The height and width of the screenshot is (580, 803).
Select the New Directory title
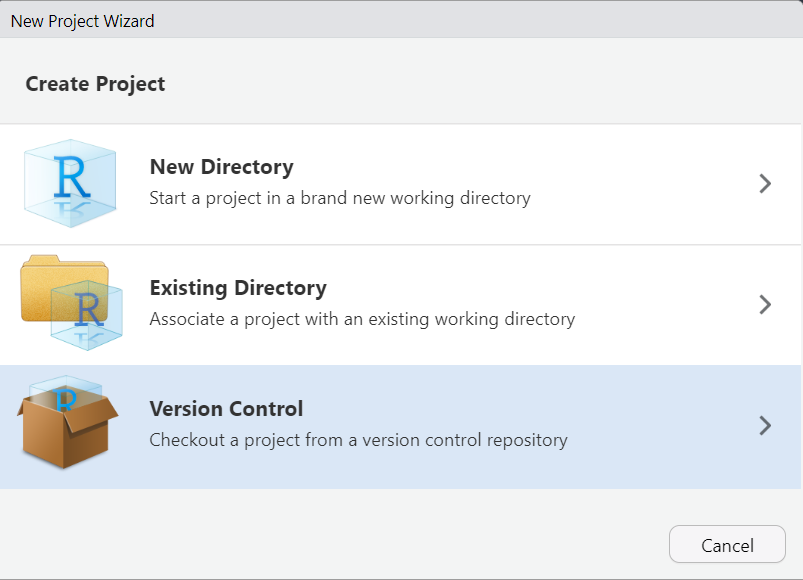pos(221,167)
